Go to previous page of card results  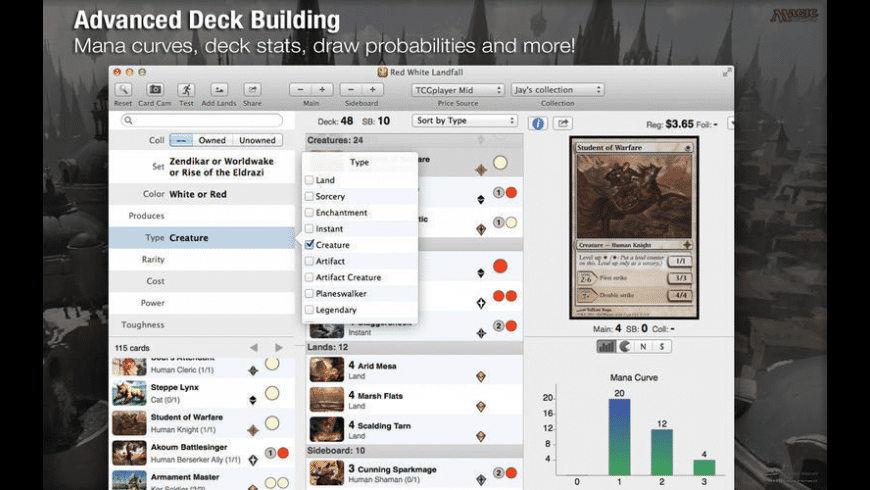pyautogui.click(x=254, y=347)
